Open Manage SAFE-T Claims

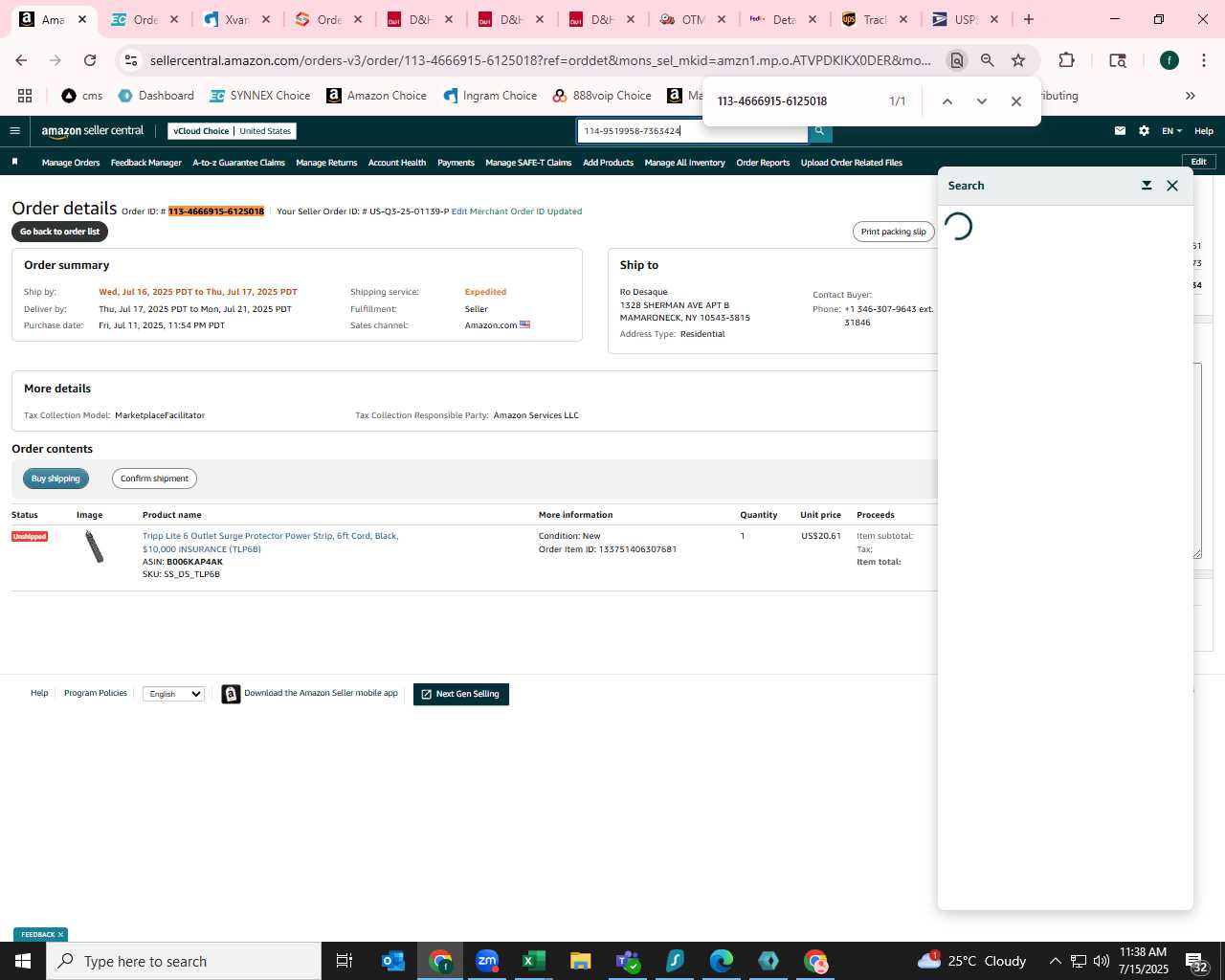(x=528, y=163)
